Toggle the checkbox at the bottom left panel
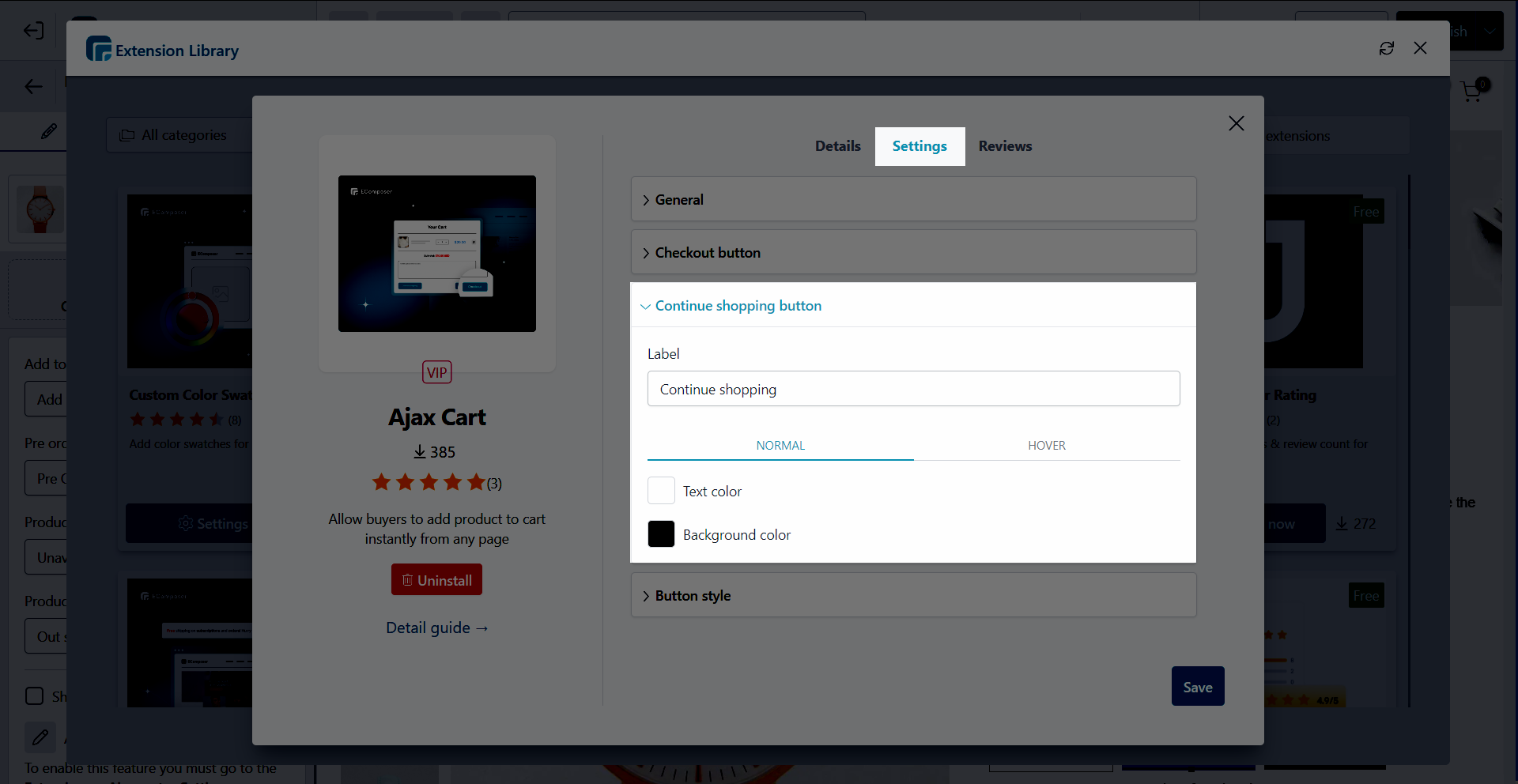The height and width of the screenshot is (784, 1518). 35,696
